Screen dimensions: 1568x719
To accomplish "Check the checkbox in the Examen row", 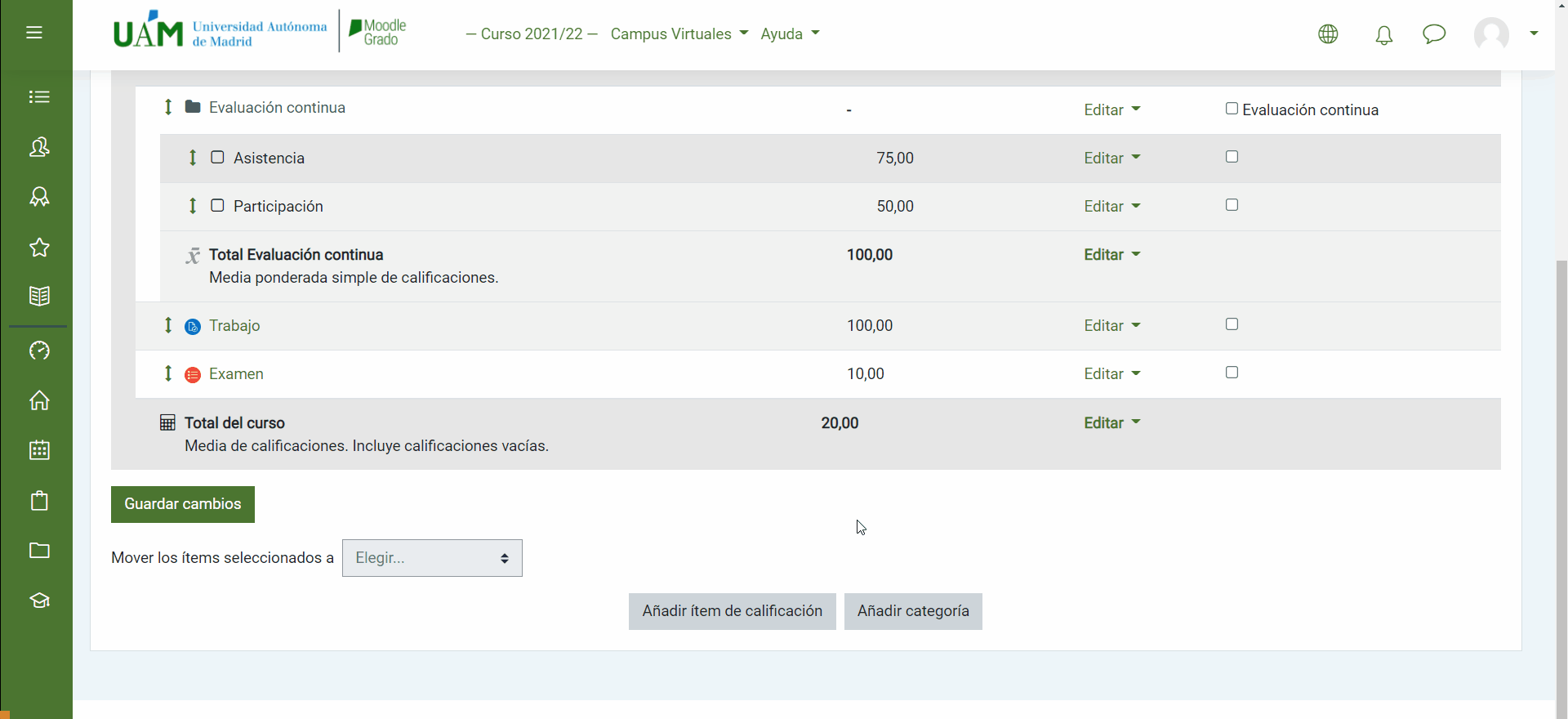I will click(x=1232, y=373).
